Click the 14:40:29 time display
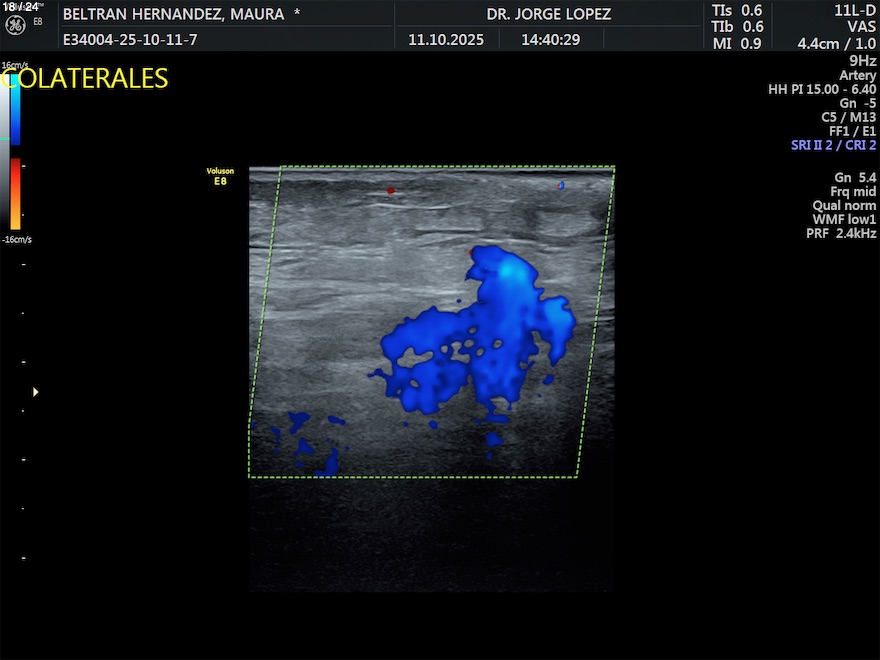The height and width of the screenshot is (660, 880). [x=550, y=40]
